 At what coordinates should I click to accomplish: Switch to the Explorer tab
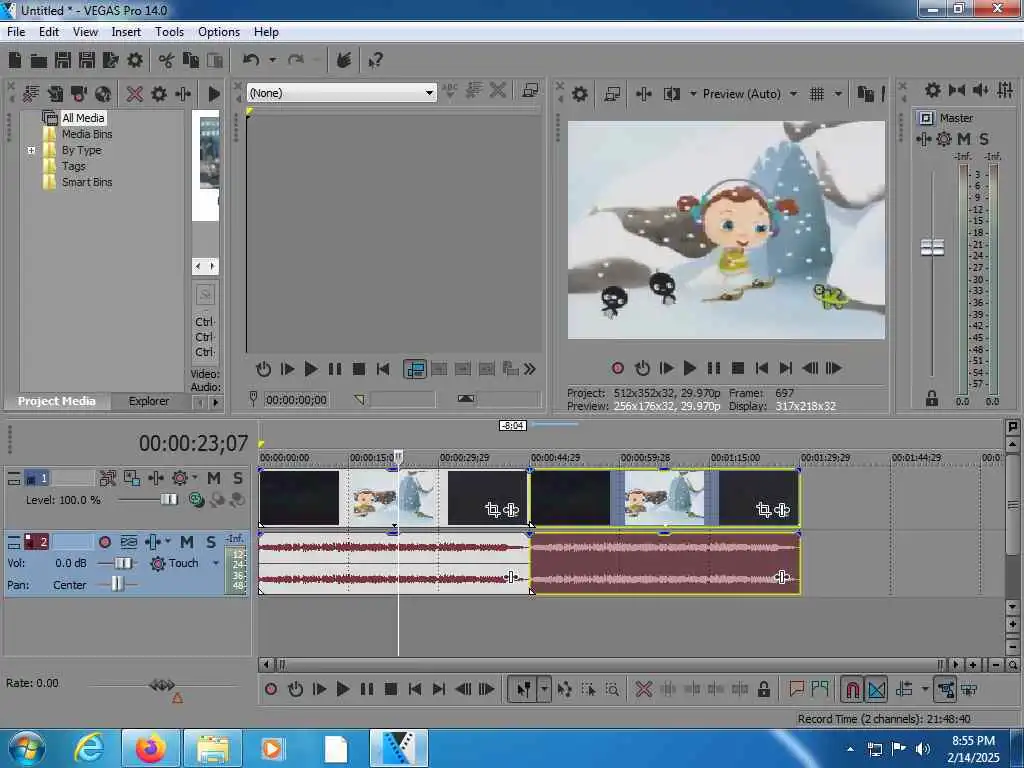[149, 401]
